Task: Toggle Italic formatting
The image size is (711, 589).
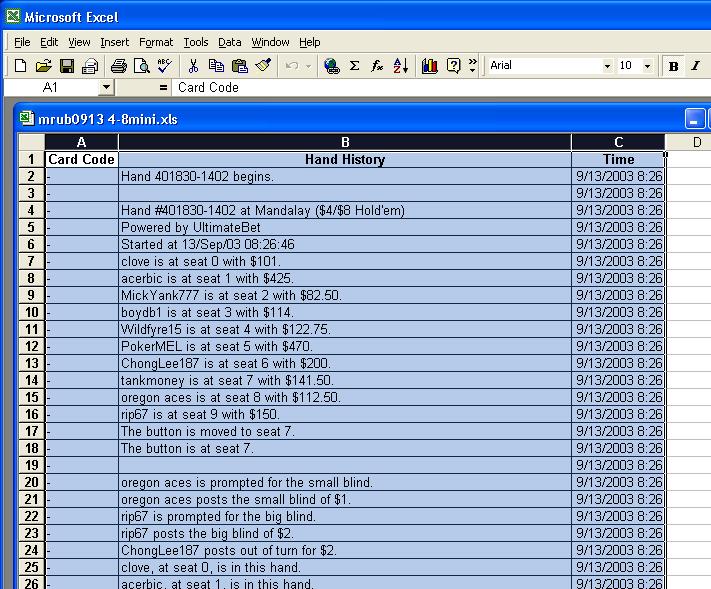Action: point(695,66)
